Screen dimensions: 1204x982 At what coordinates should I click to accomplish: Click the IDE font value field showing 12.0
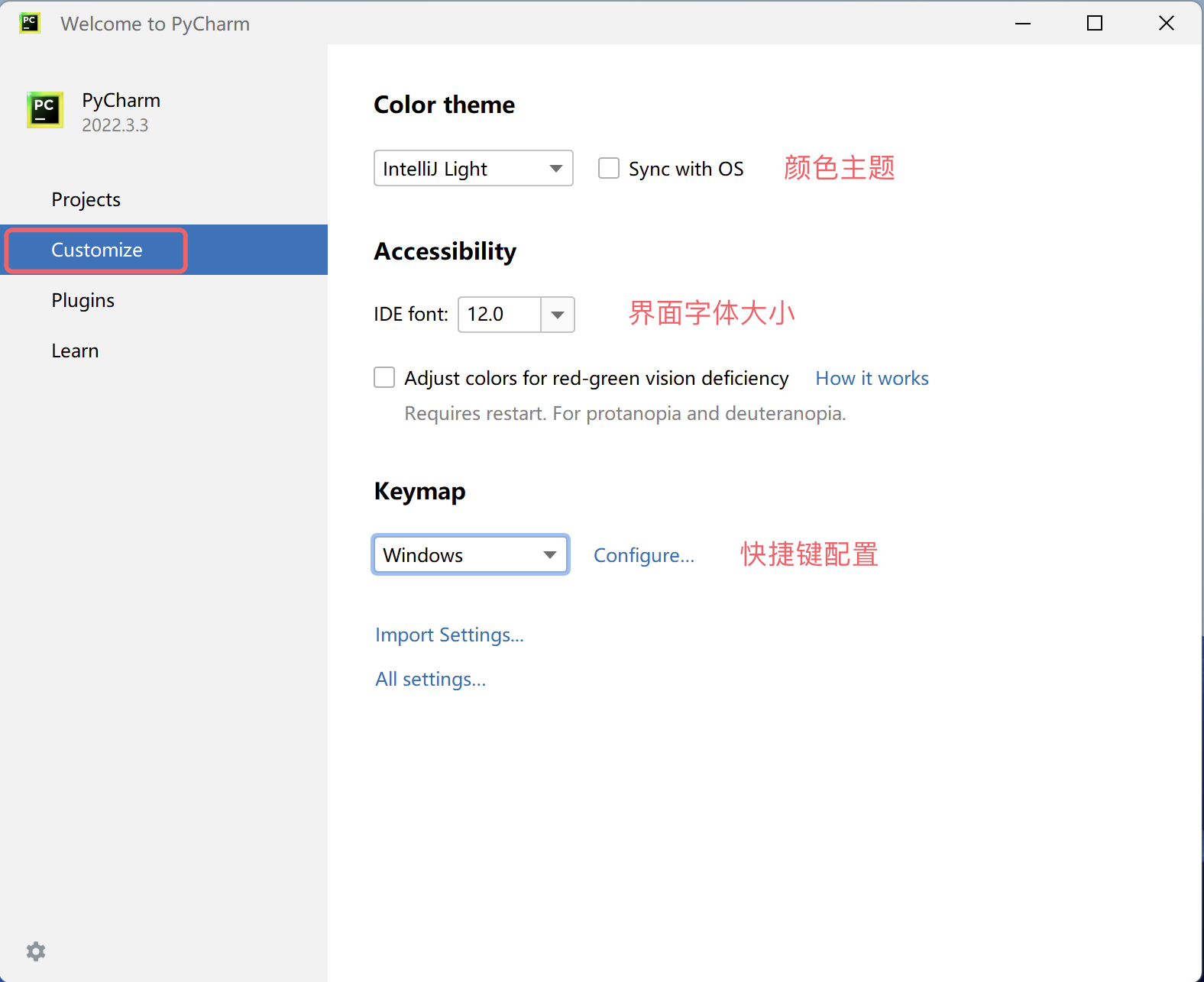[x=499, y=315]
